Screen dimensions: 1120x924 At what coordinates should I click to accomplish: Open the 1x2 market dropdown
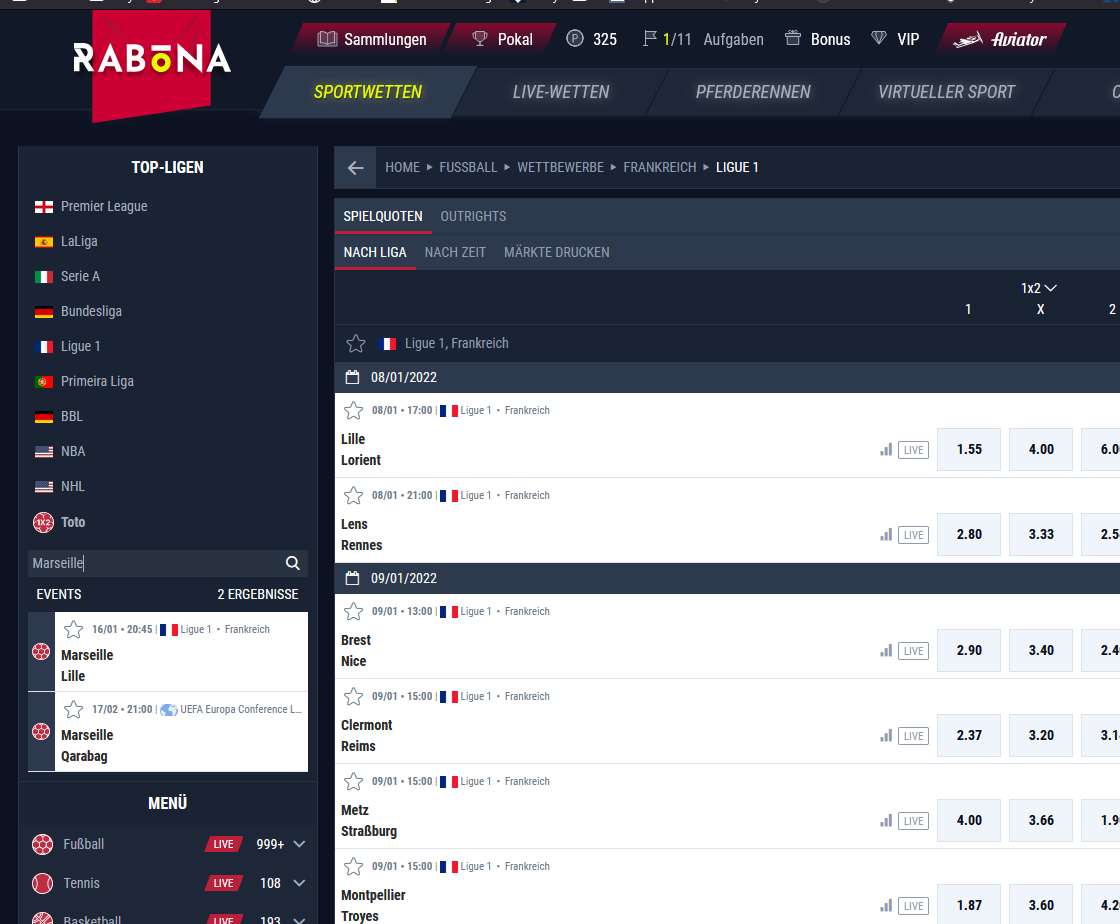[x=1039, y=288]
